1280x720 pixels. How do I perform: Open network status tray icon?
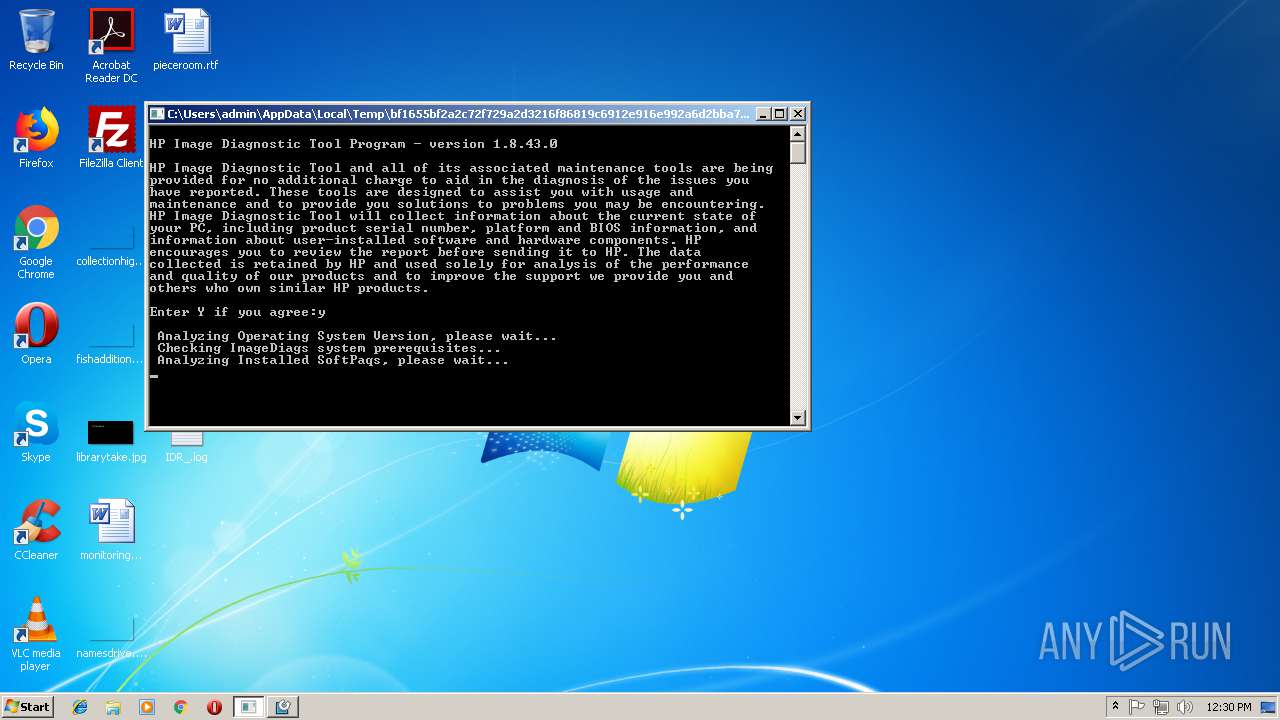pyautogui.click(x=1161, y=707)
